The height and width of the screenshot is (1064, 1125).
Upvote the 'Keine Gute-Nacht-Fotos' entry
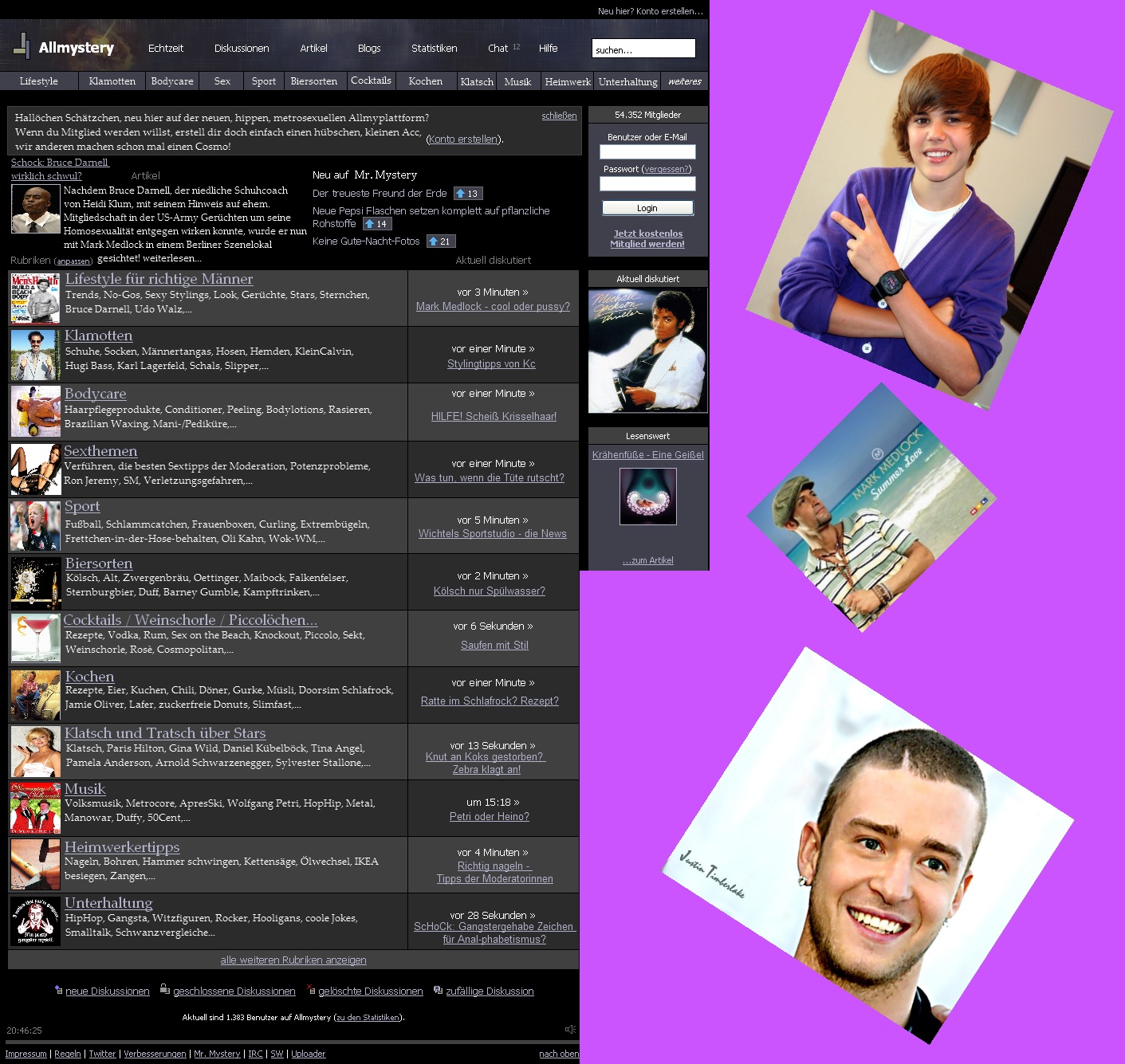[433, 241]
